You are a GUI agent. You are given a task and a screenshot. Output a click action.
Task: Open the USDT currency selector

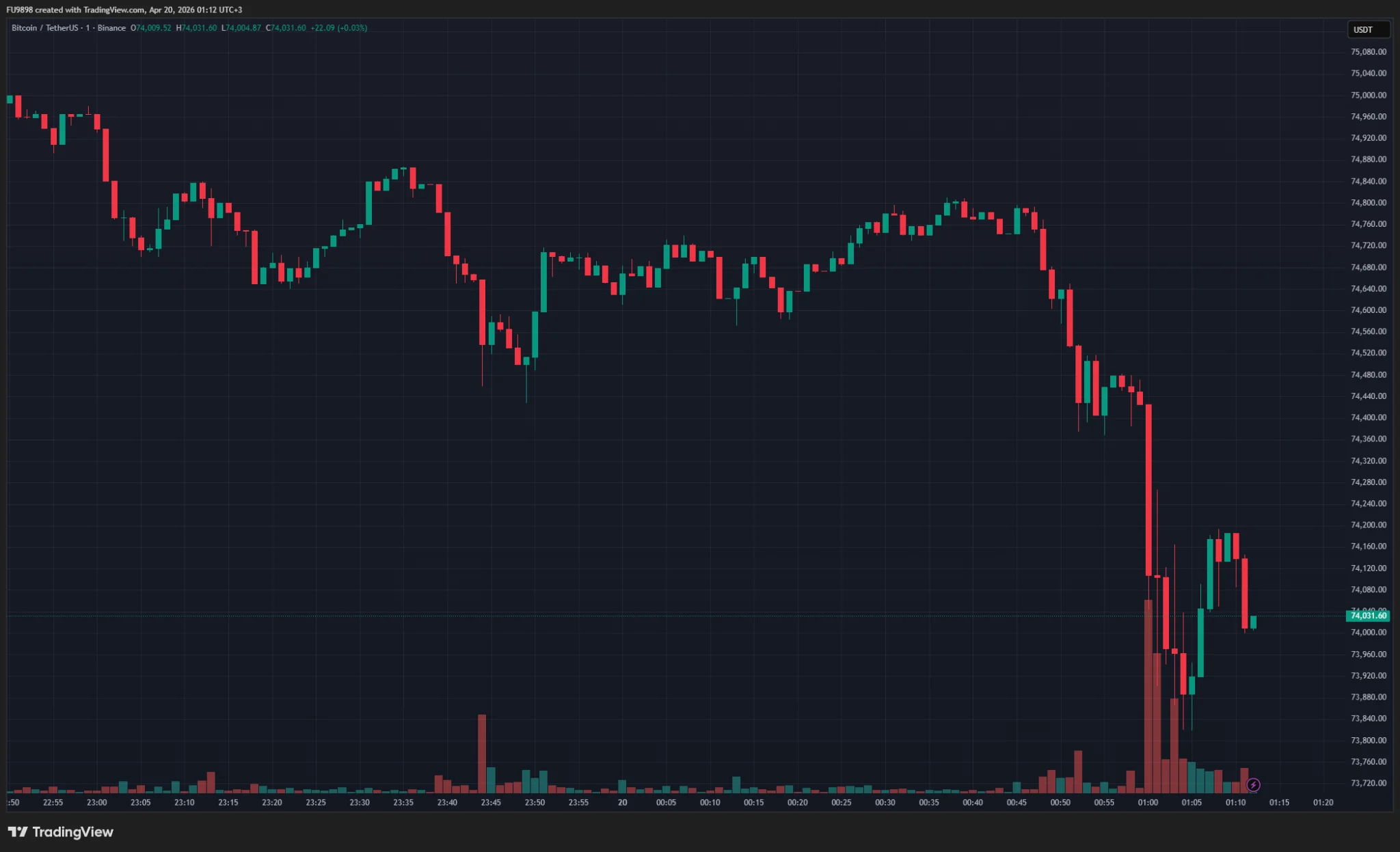1368,29
